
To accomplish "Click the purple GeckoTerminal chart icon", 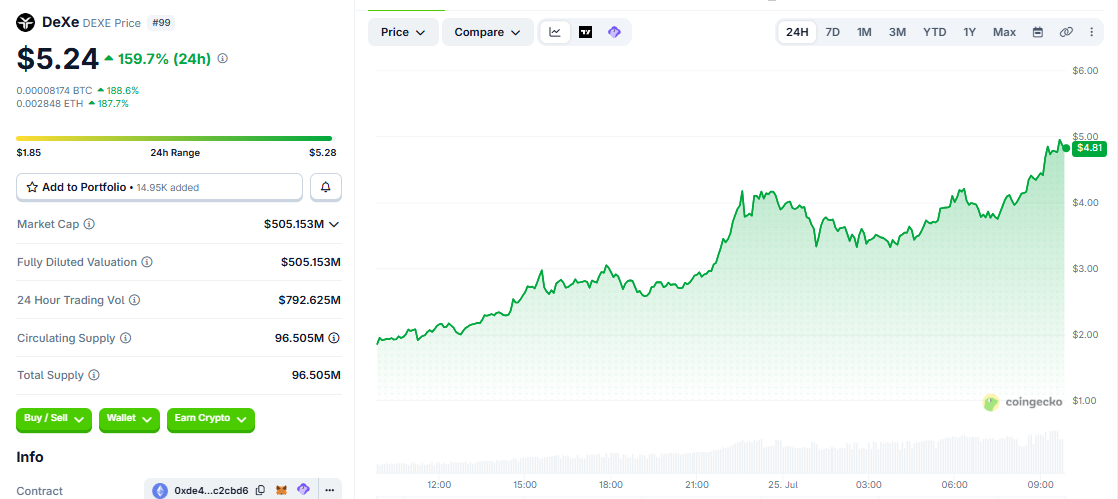I will click(x=614, y=32).
